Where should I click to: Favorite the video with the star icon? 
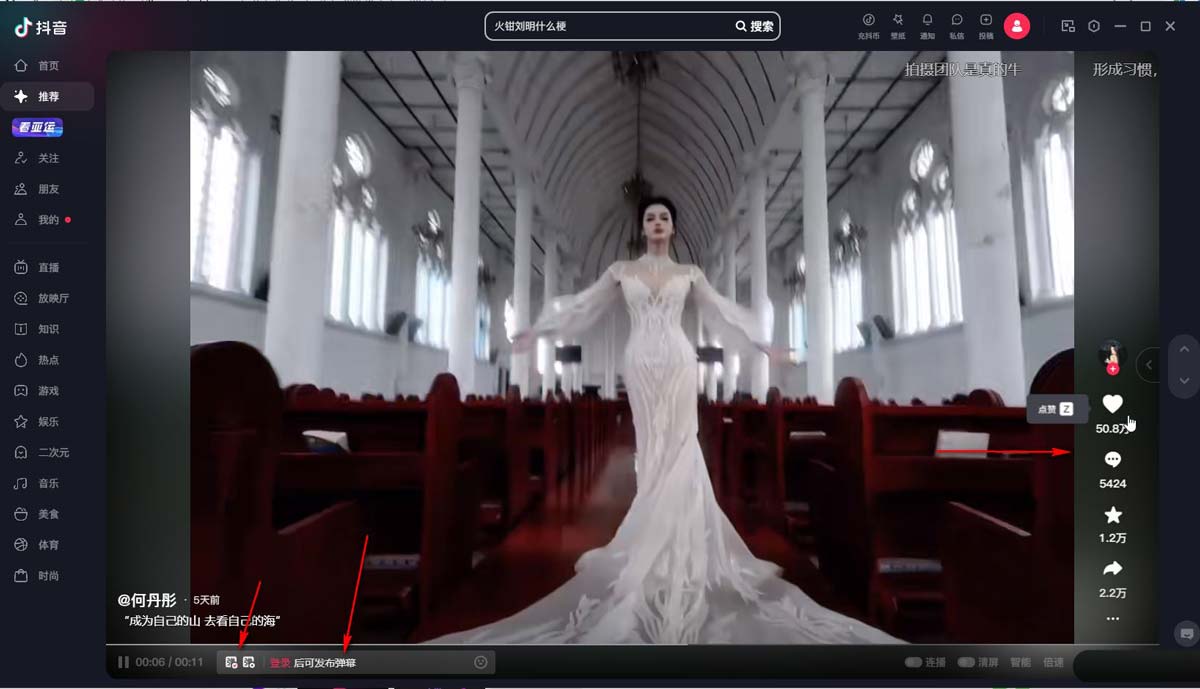click(1112, 515)
